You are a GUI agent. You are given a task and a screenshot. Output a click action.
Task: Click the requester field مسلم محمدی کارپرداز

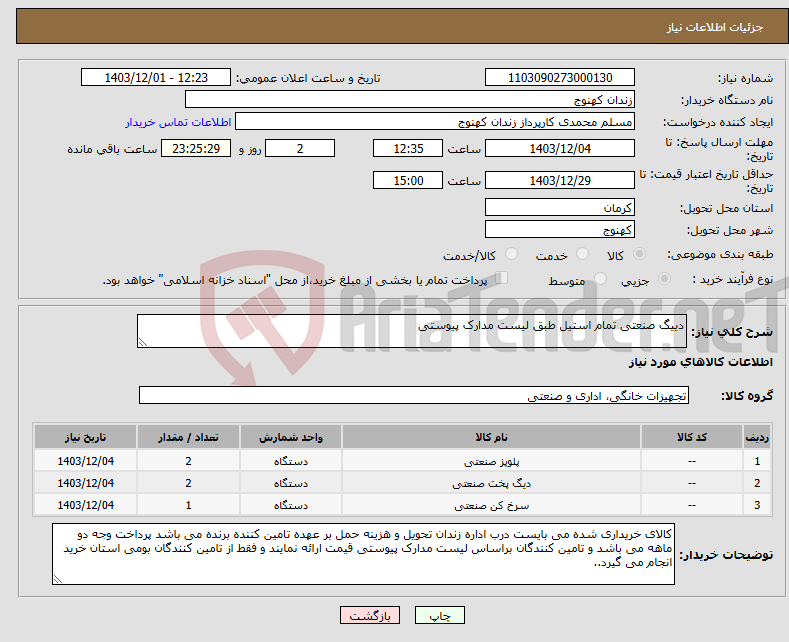(435, 121)
